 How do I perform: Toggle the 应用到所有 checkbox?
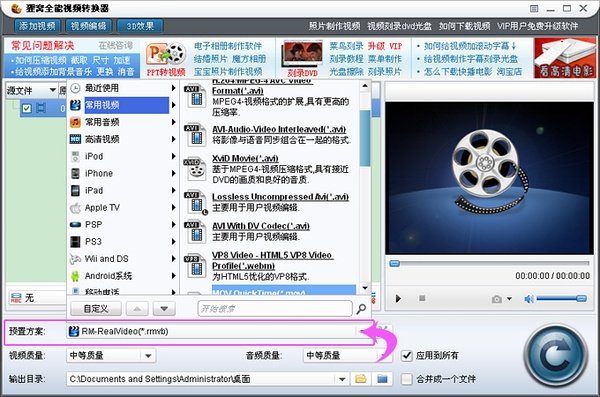pyautogui.click(x=407, y=356)
